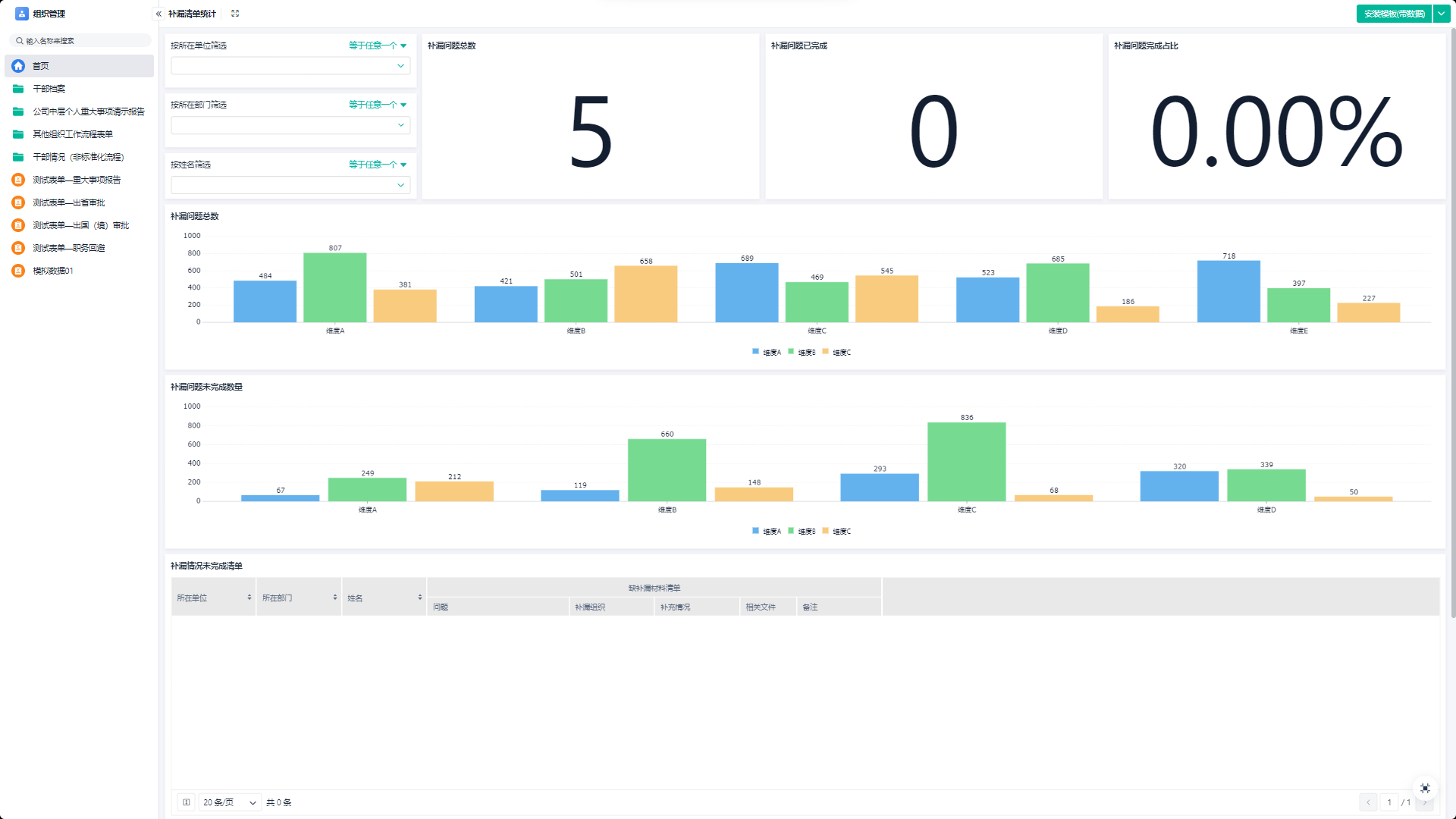This screenshot has height=819, width=1456.
Task: Toggle 维度B legend in 补漏问题未完成数量 chart
Action: 802,531
